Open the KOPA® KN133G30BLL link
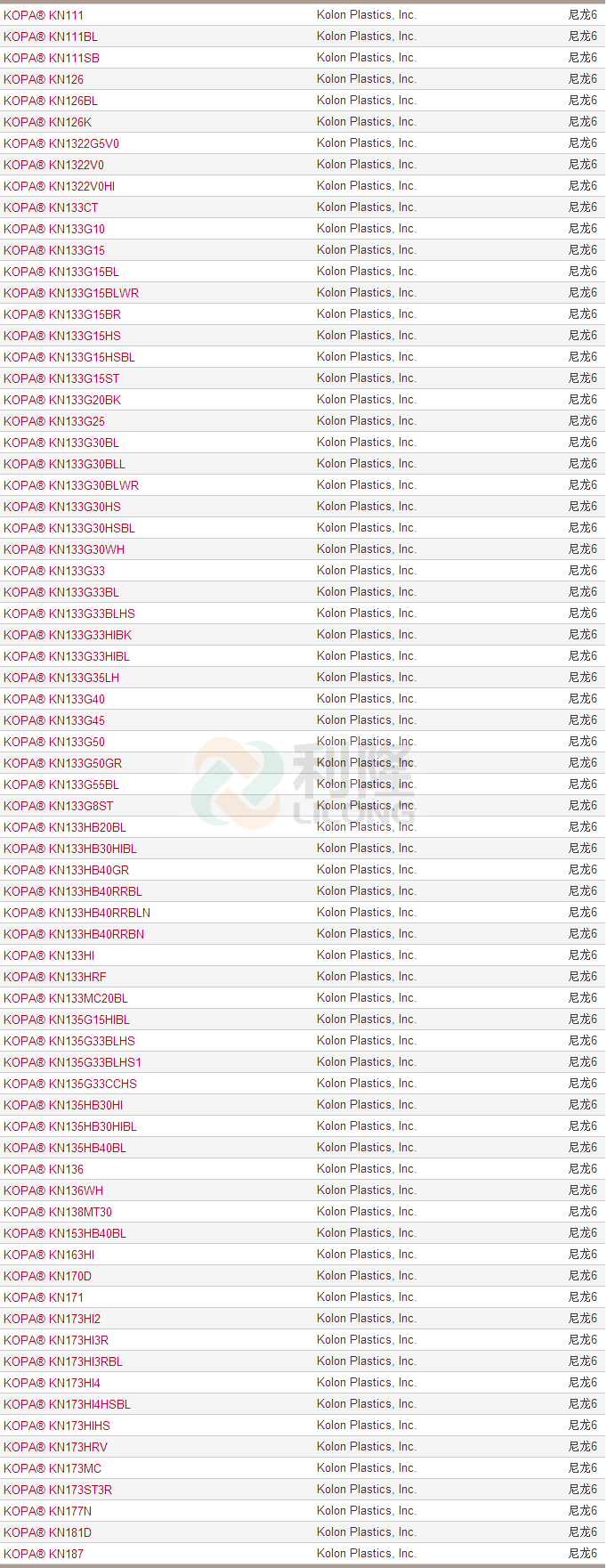 click(x=64, y=464)
